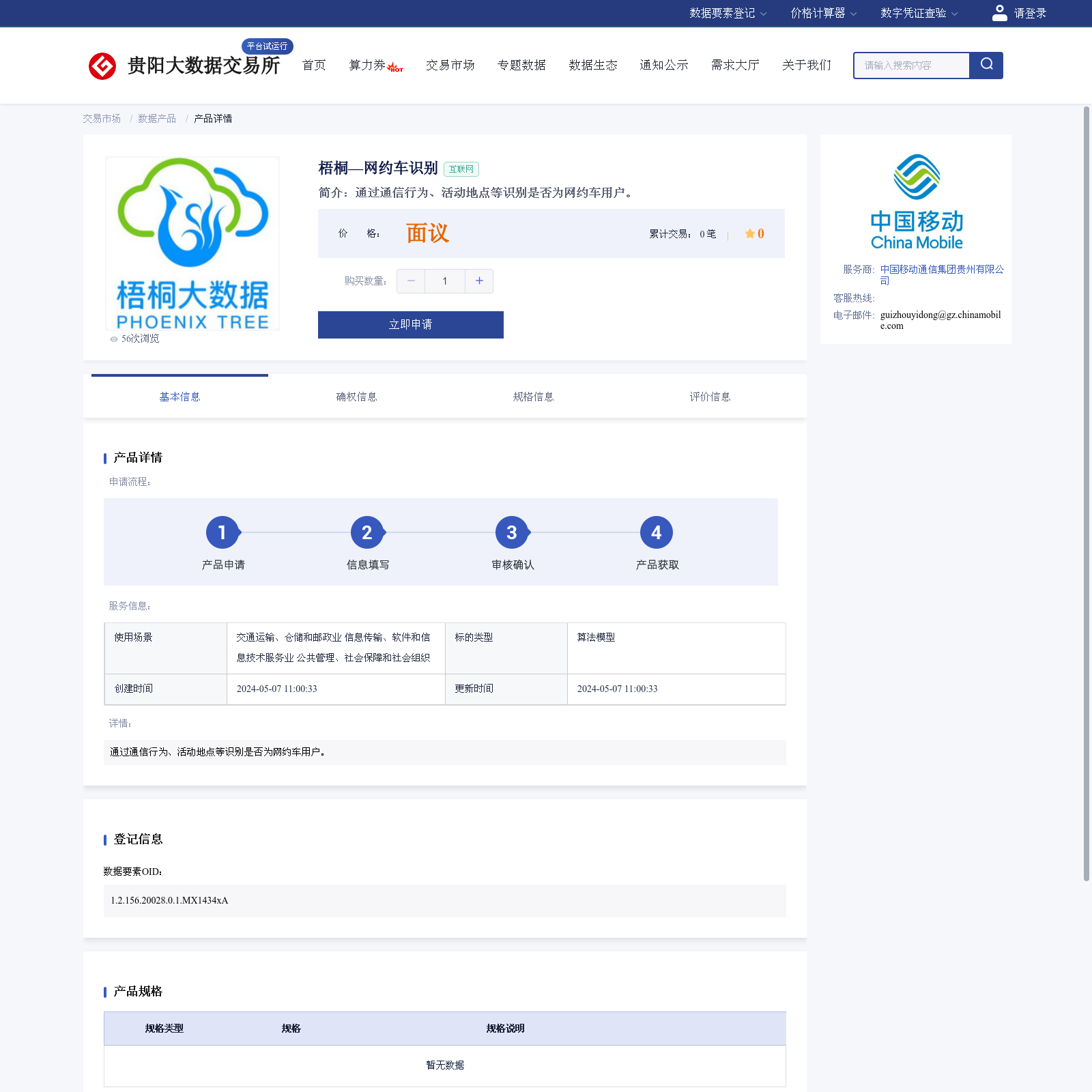Click the 交易市场 breadcrumb link
1092x1092 pixels.
tap(102, 119)
